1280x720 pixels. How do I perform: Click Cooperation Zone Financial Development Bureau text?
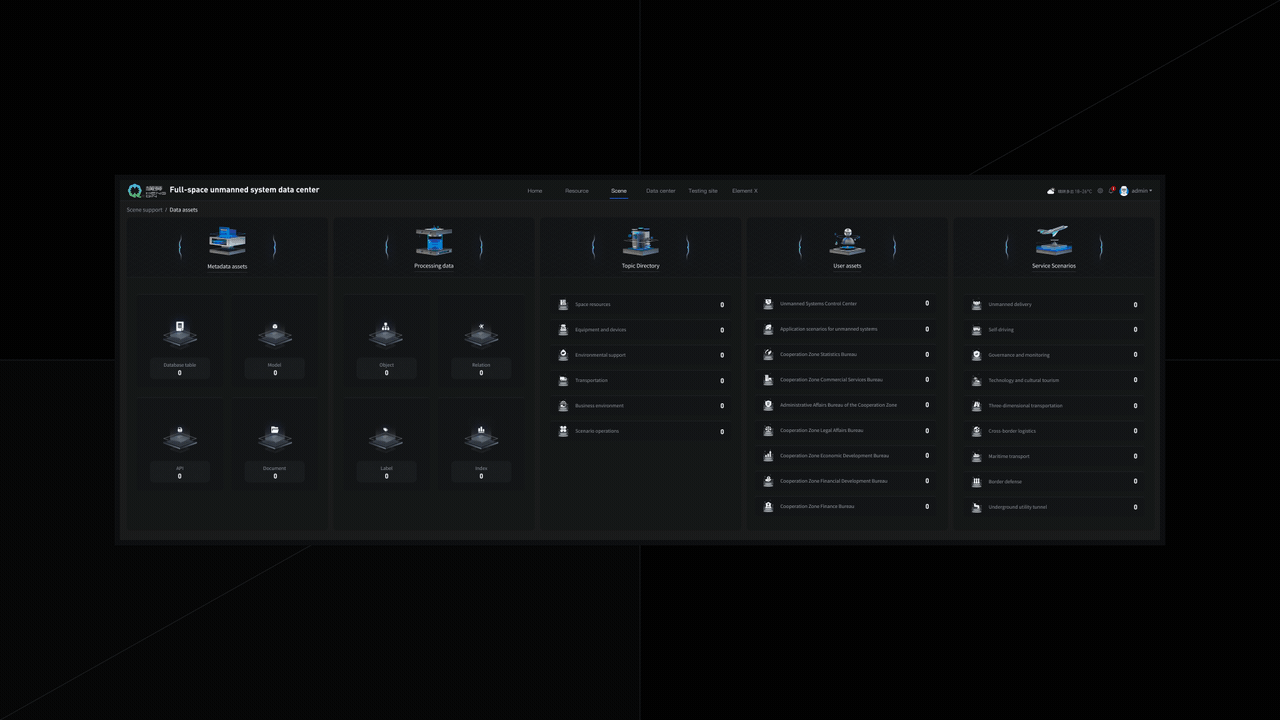(x=834, y=481)
